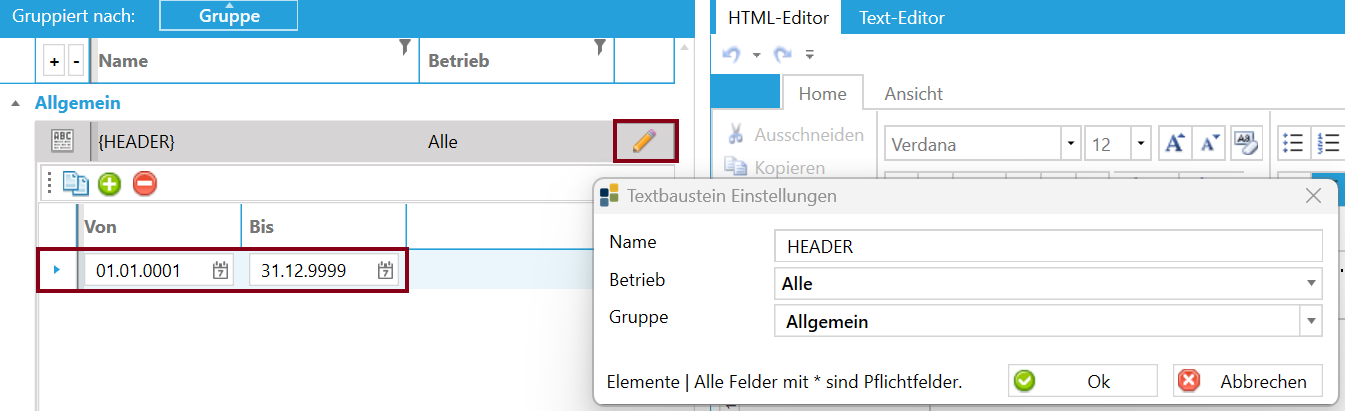
Task: Collapse all groups with the minus button
Action: (x=77, y=62)
